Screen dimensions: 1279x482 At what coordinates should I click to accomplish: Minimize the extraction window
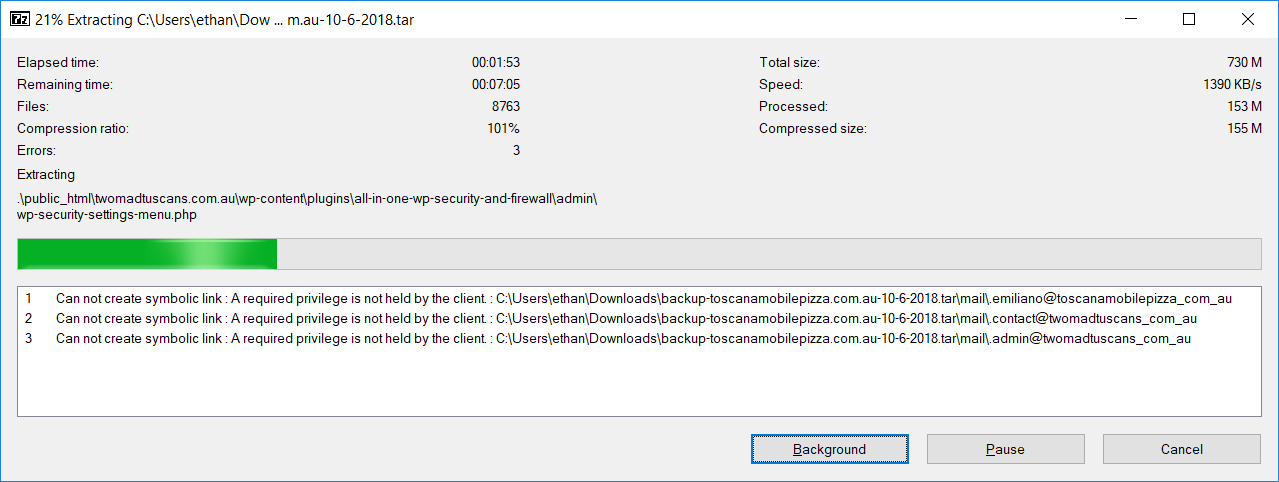[x=1130, y=19]
